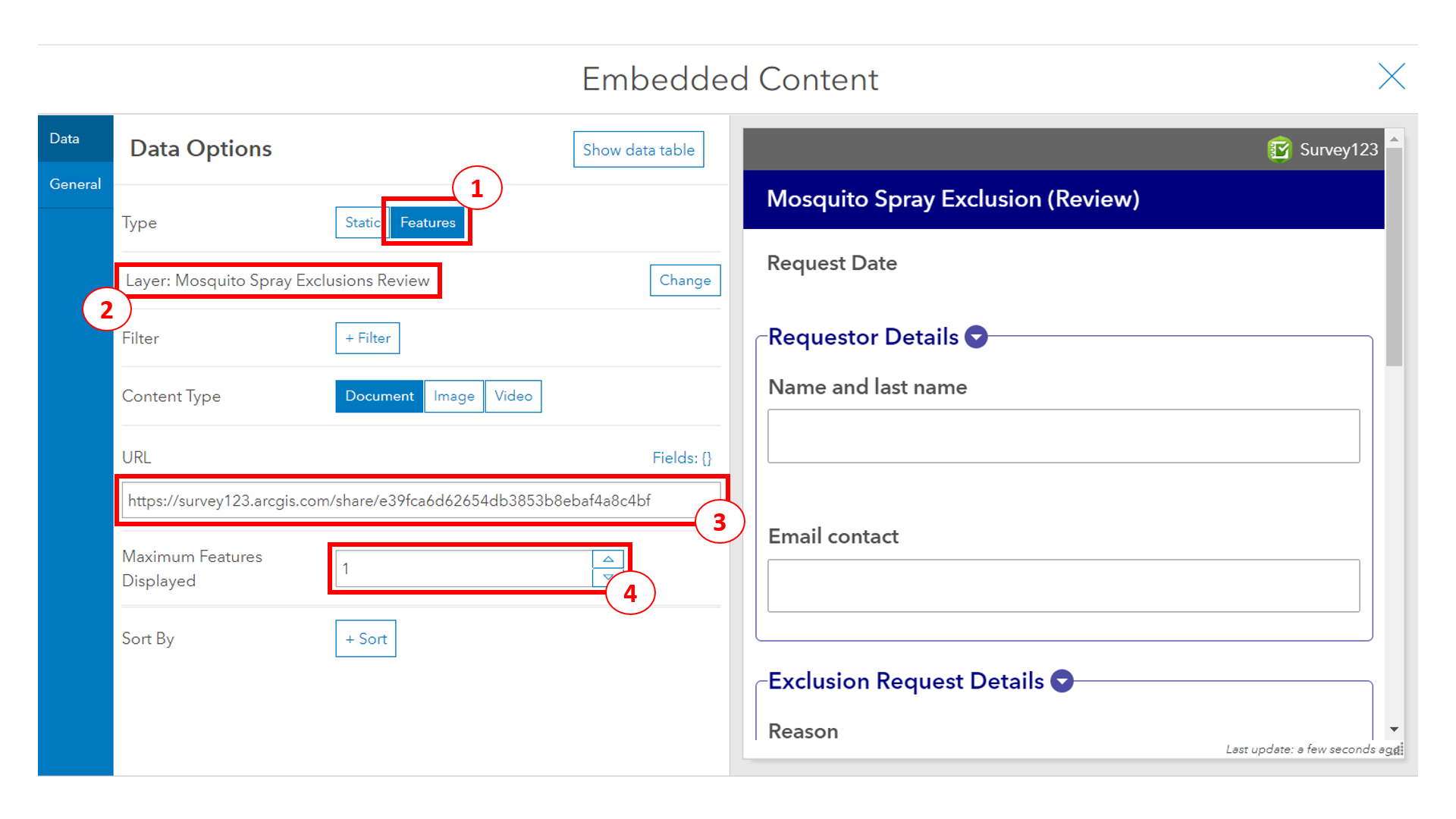
Task: Add sorting with the Sort button
Action: [x=366, y=639]
